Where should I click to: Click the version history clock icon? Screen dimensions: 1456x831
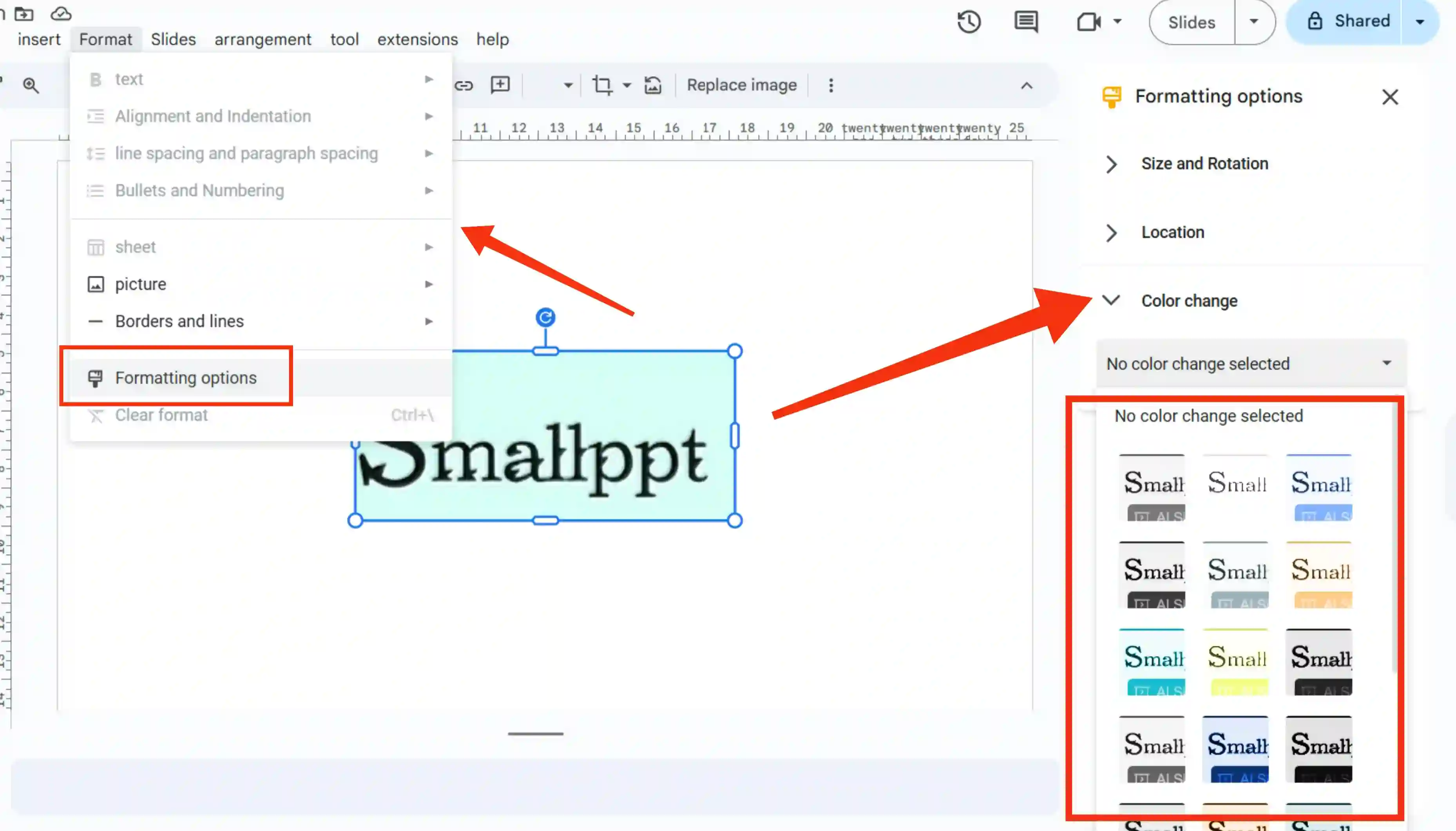click(x=969, y=22)
